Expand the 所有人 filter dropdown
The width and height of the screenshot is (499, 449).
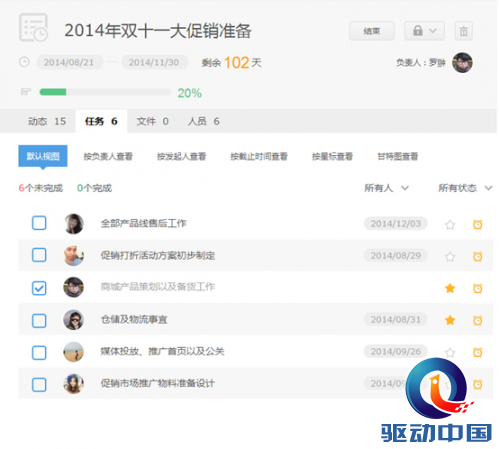coord(386,188)
